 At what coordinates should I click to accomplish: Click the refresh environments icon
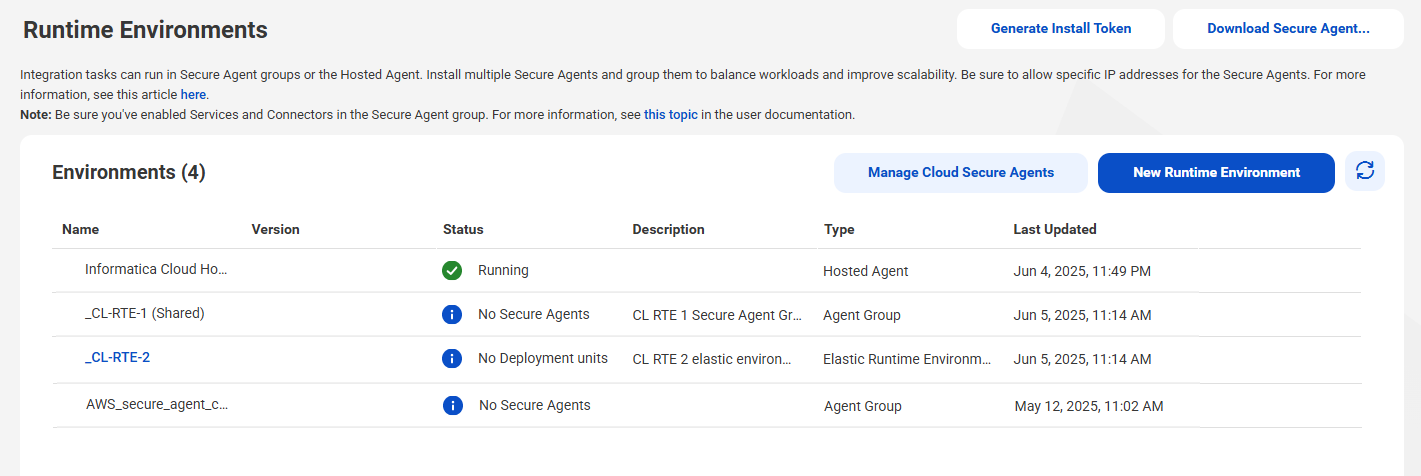coord(1365,172)
